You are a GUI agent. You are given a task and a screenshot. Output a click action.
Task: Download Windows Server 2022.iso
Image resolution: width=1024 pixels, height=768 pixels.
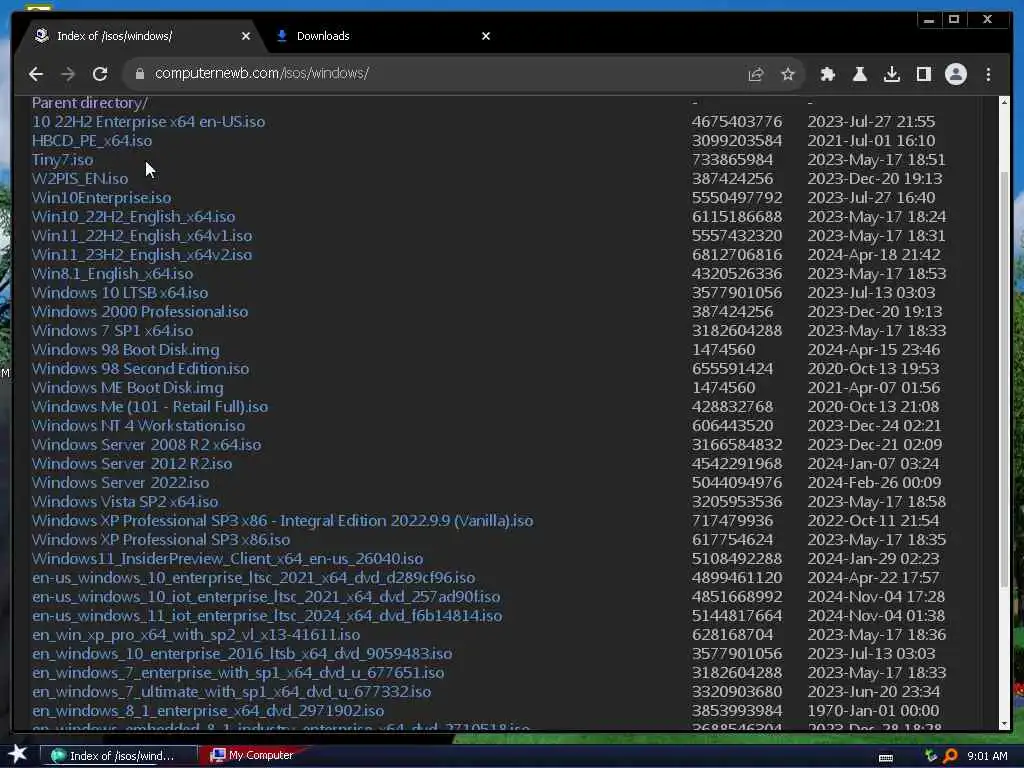(x=120, y=481)
